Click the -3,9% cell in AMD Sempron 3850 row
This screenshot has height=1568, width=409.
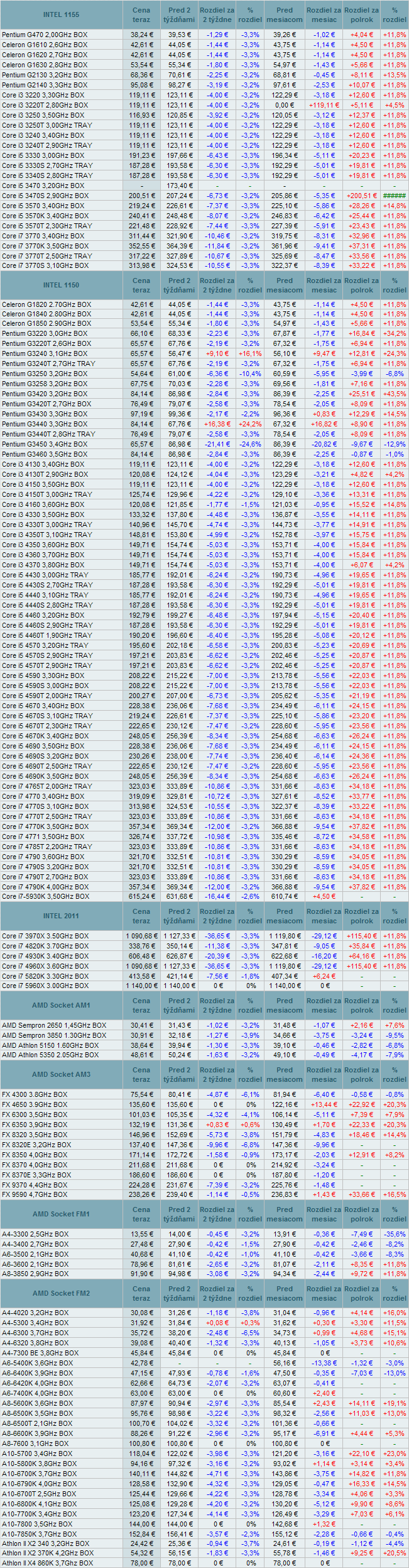(250, 1035)
